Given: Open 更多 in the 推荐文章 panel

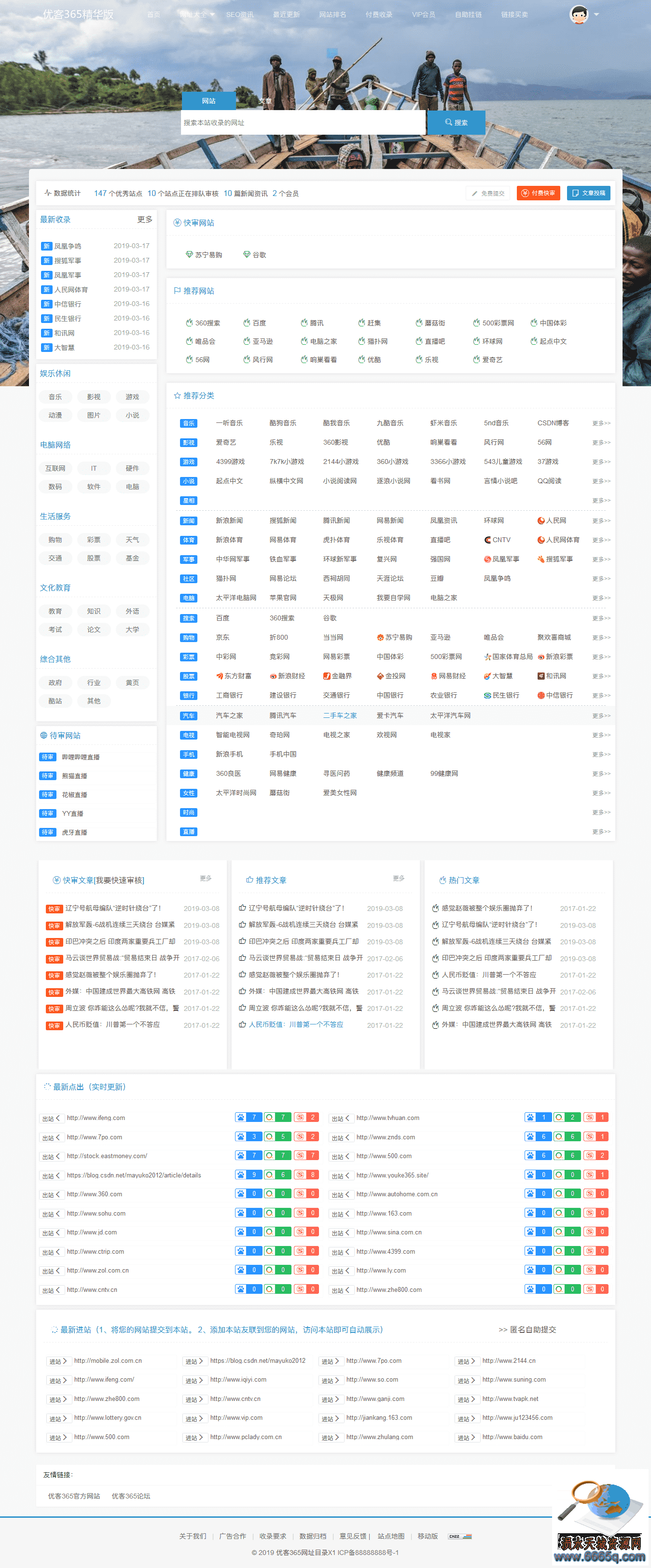Looking at the screenshot, I should (x=399, y=878).
